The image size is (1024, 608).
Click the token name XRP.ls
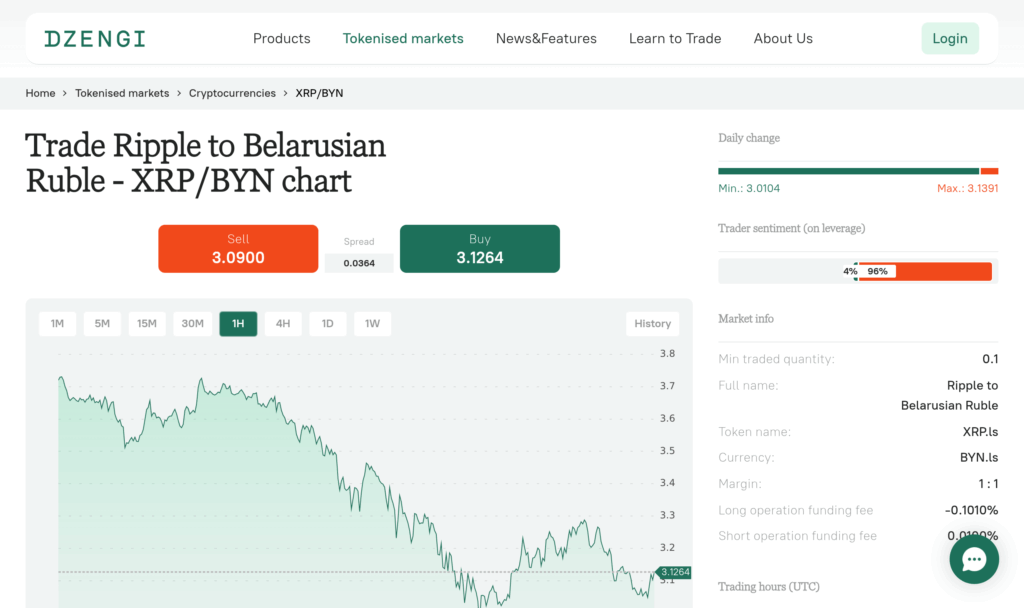coord(980,432)
